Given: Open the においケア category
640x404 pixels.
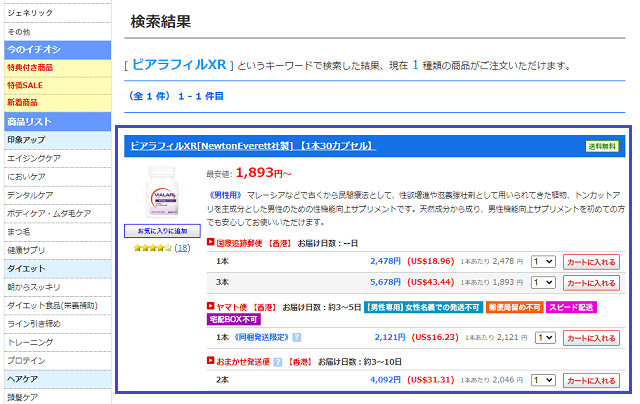Looking at the screenshot, I should (58, 177).
